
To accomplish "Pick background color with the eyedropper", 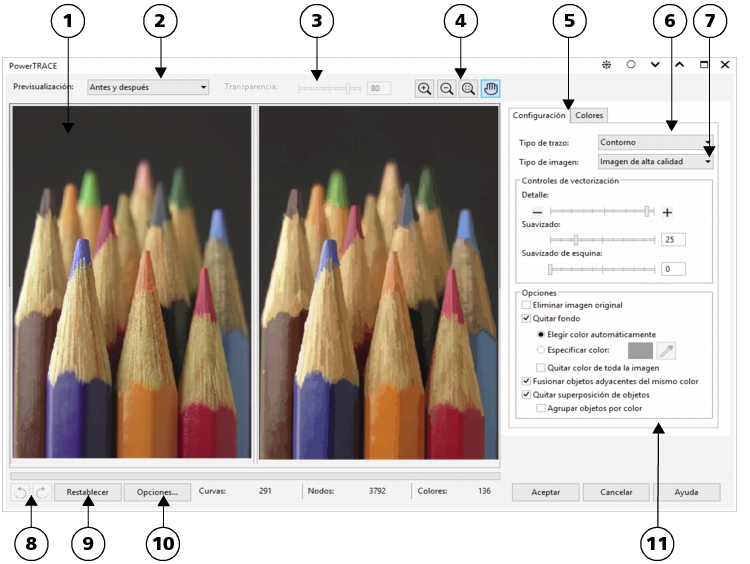I will (x=666, y=351).
